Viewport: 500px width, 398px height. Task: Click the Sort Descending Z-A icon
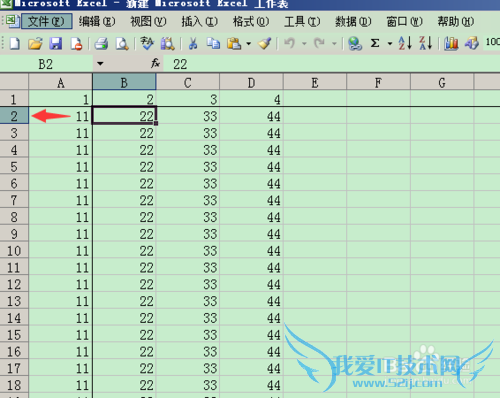tap(425, 43)
